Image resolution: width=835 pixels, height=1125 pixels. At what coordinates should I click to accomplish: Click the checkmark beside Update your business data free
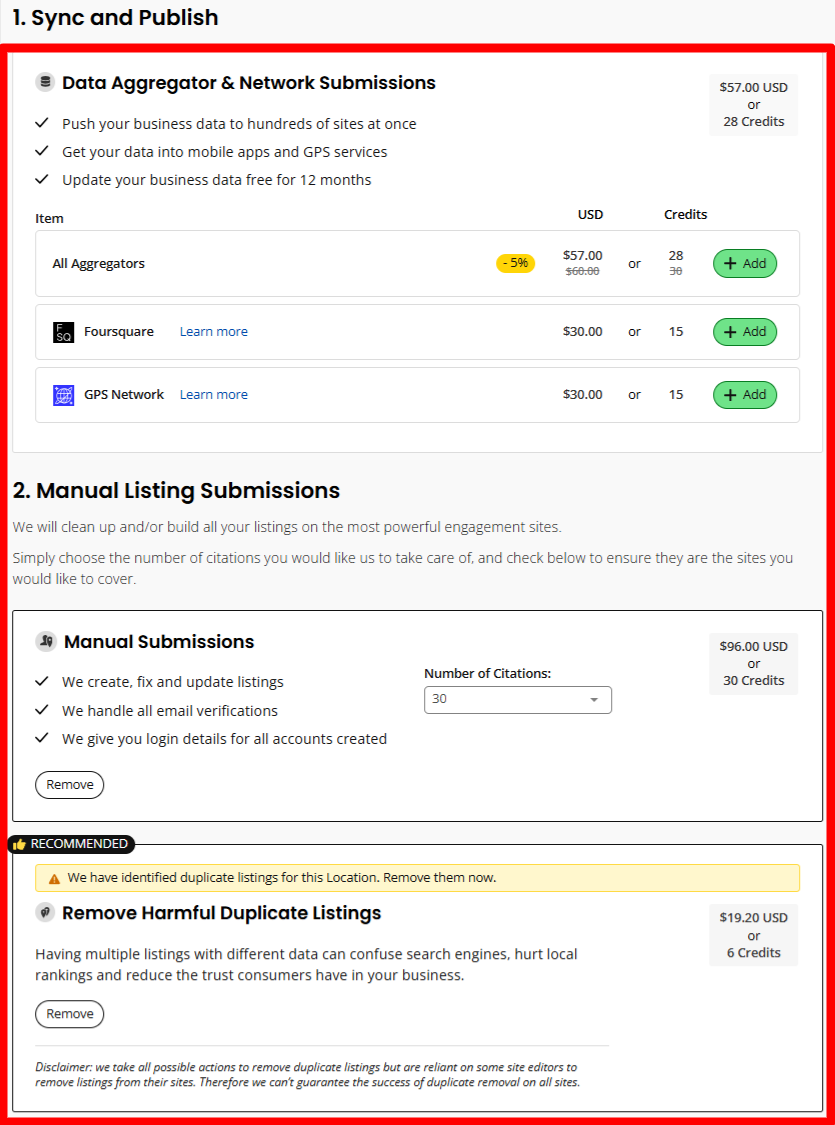[x=41, y=180]
